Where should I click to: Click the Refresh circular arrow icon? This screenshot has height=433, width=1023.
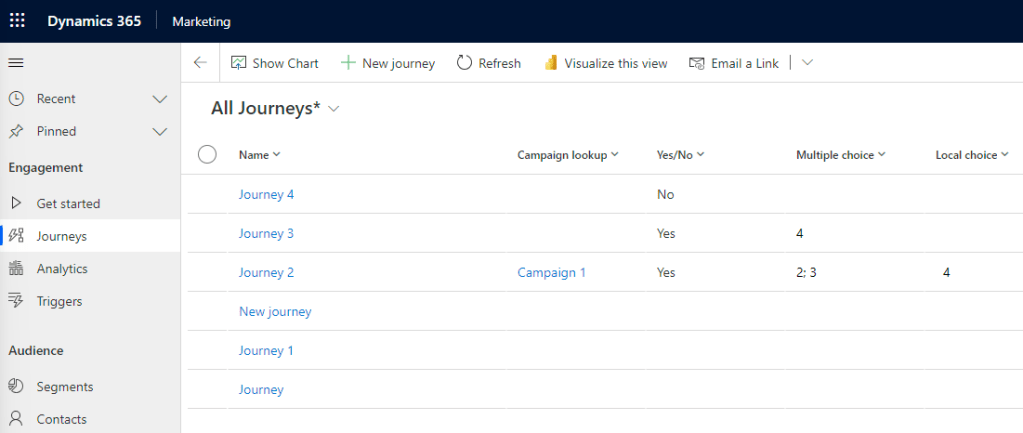[x=464, y=63]
